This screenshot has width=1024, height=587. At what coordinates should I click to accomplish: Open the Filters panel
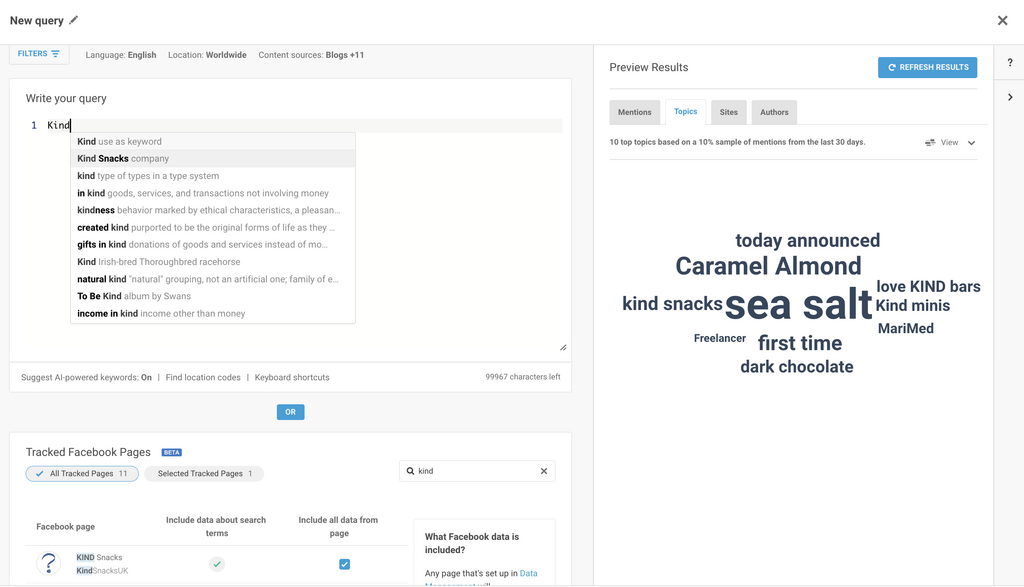pos(39,54)
